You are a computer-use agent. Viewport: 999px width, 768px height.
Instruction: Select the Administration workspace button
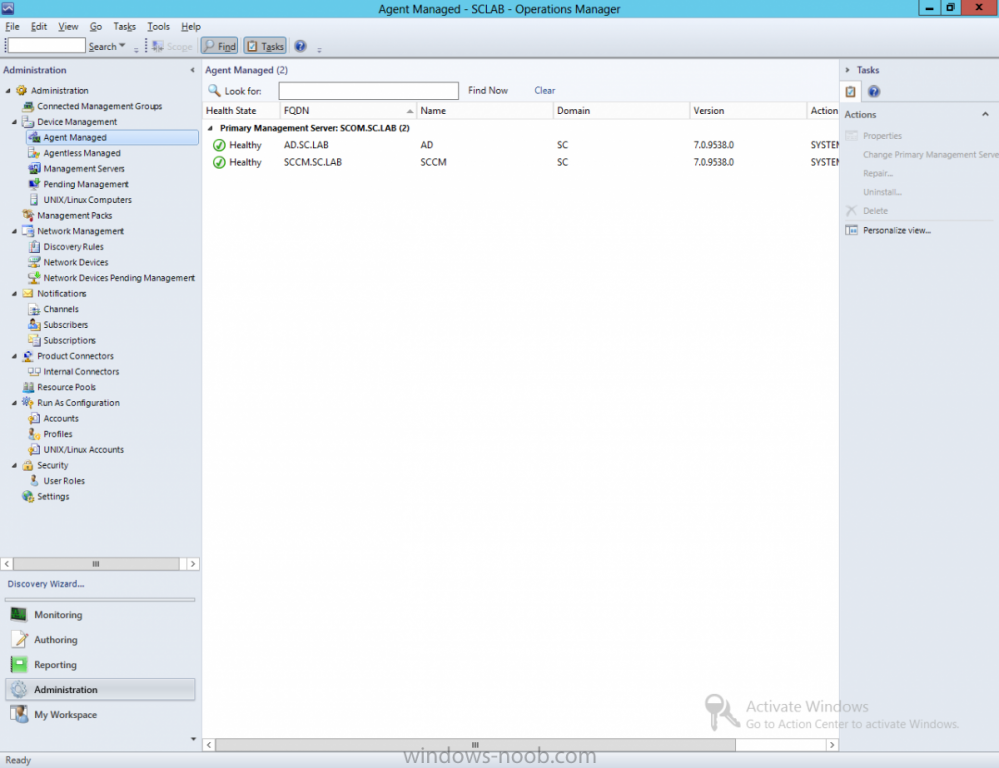[100, 690]
